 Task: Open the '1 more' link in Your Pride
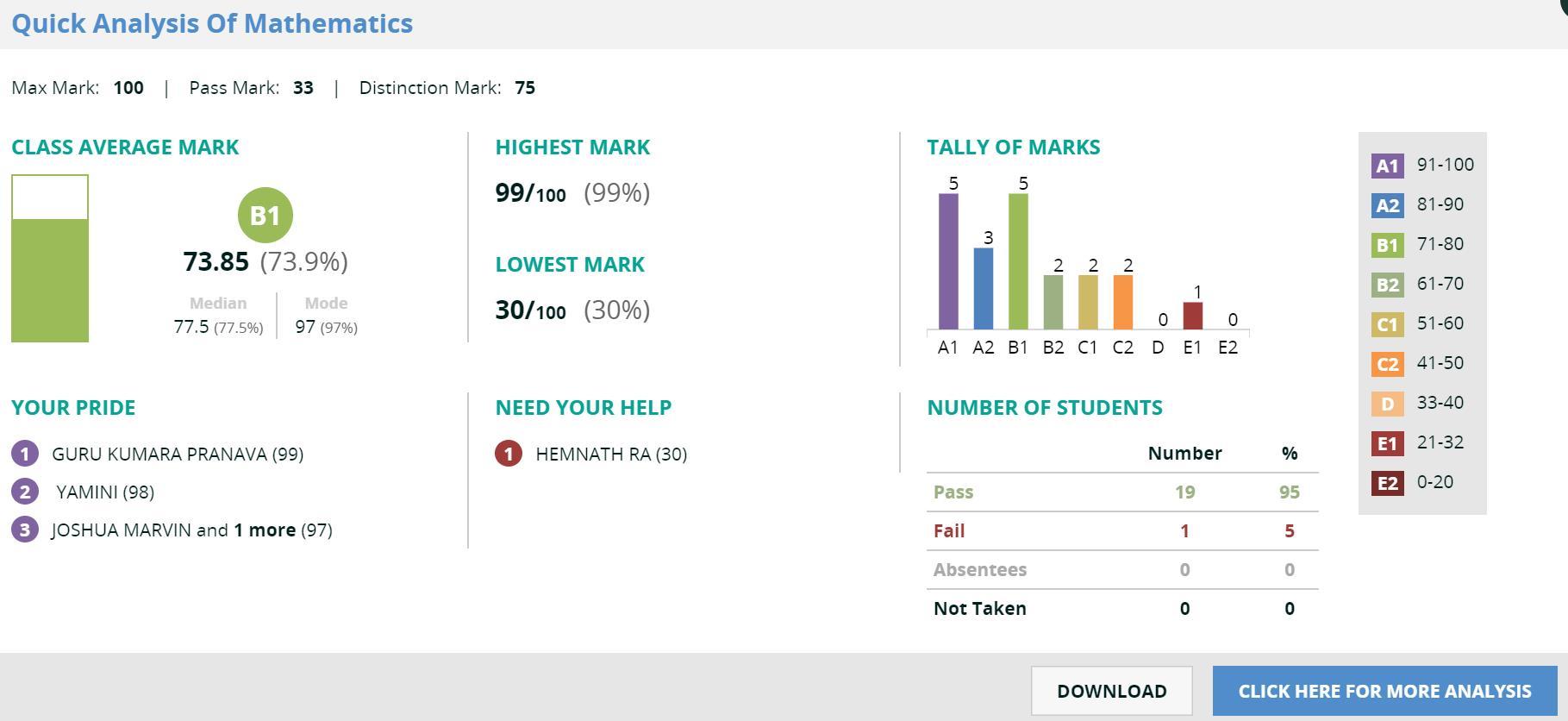pos(265,530)
